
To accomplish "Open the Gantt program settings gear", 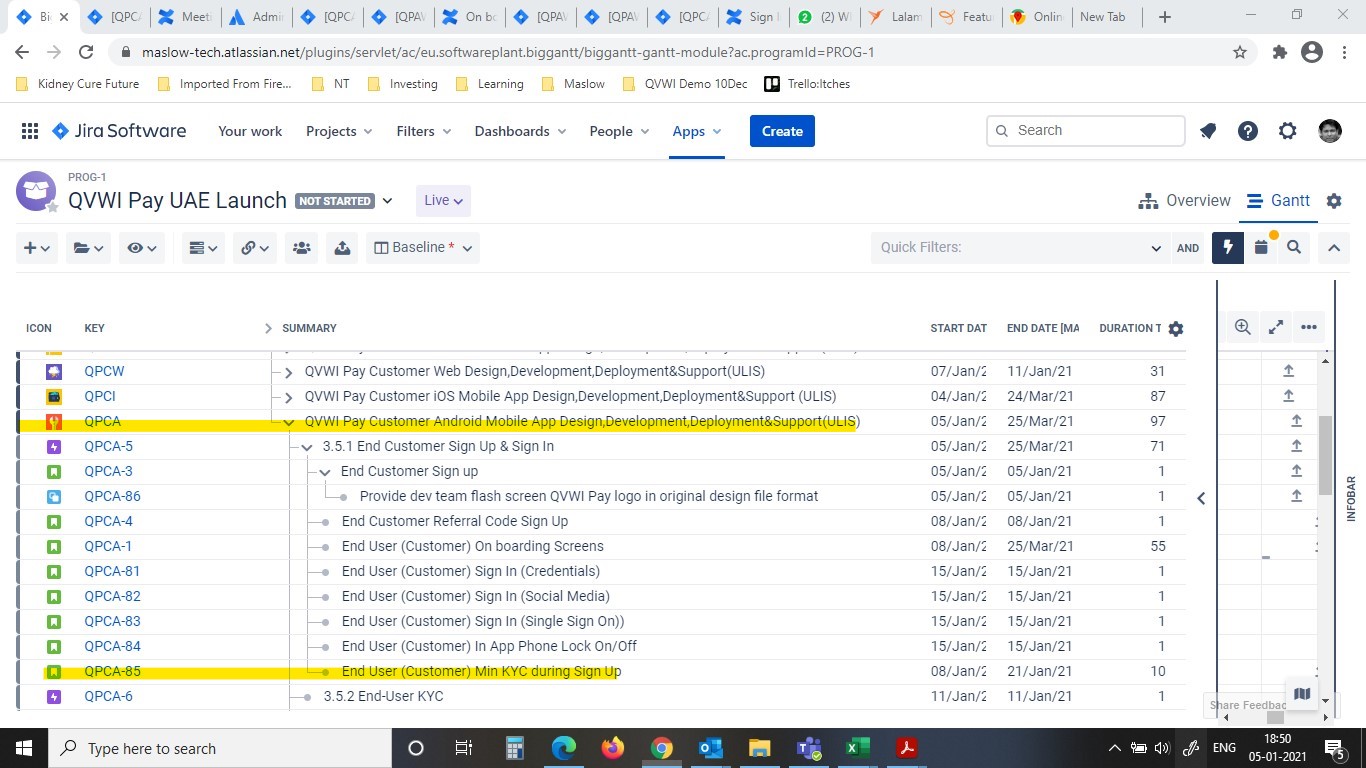I will [1334, 201].
